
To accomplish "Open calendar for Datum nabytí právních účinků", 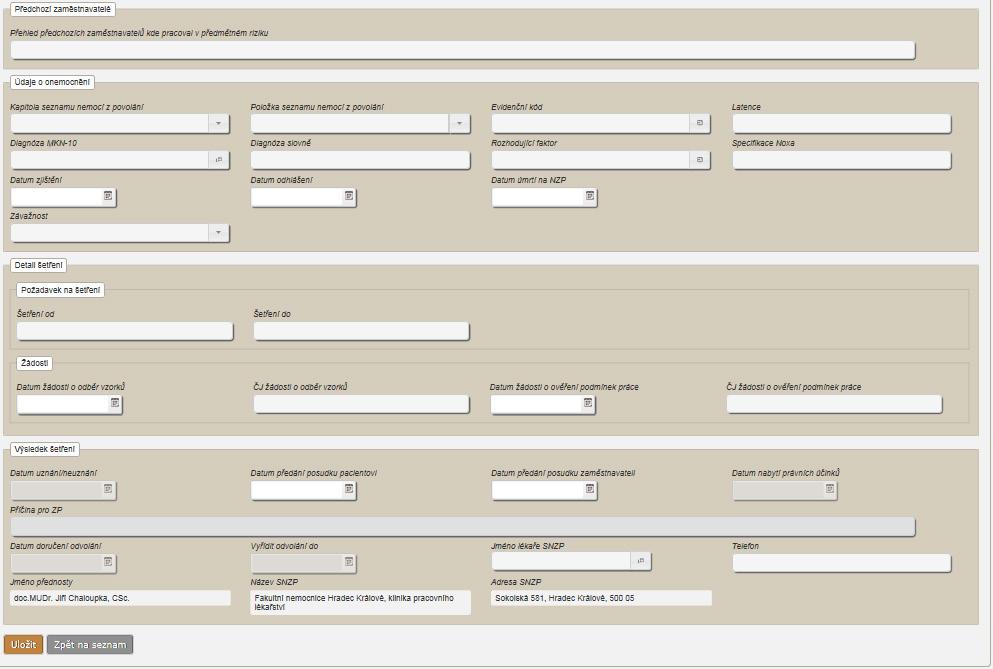I will coord(830,490).
